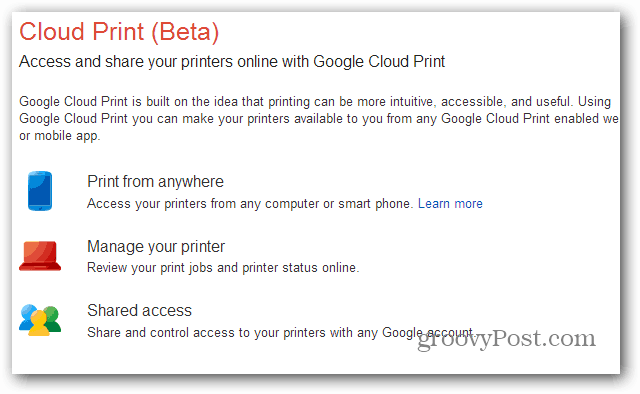Select the Print from anywhere heading
640x394 pixels.
tap(156, 182)
